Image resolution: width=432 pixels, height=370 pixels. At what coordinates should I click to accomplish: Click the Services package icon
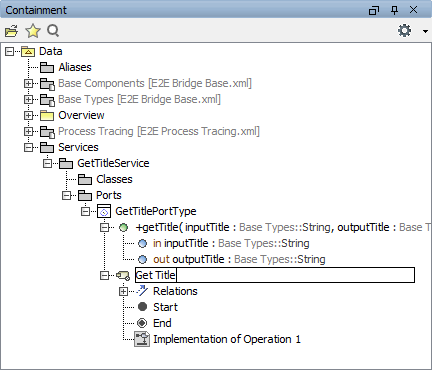tap(47, 147)
